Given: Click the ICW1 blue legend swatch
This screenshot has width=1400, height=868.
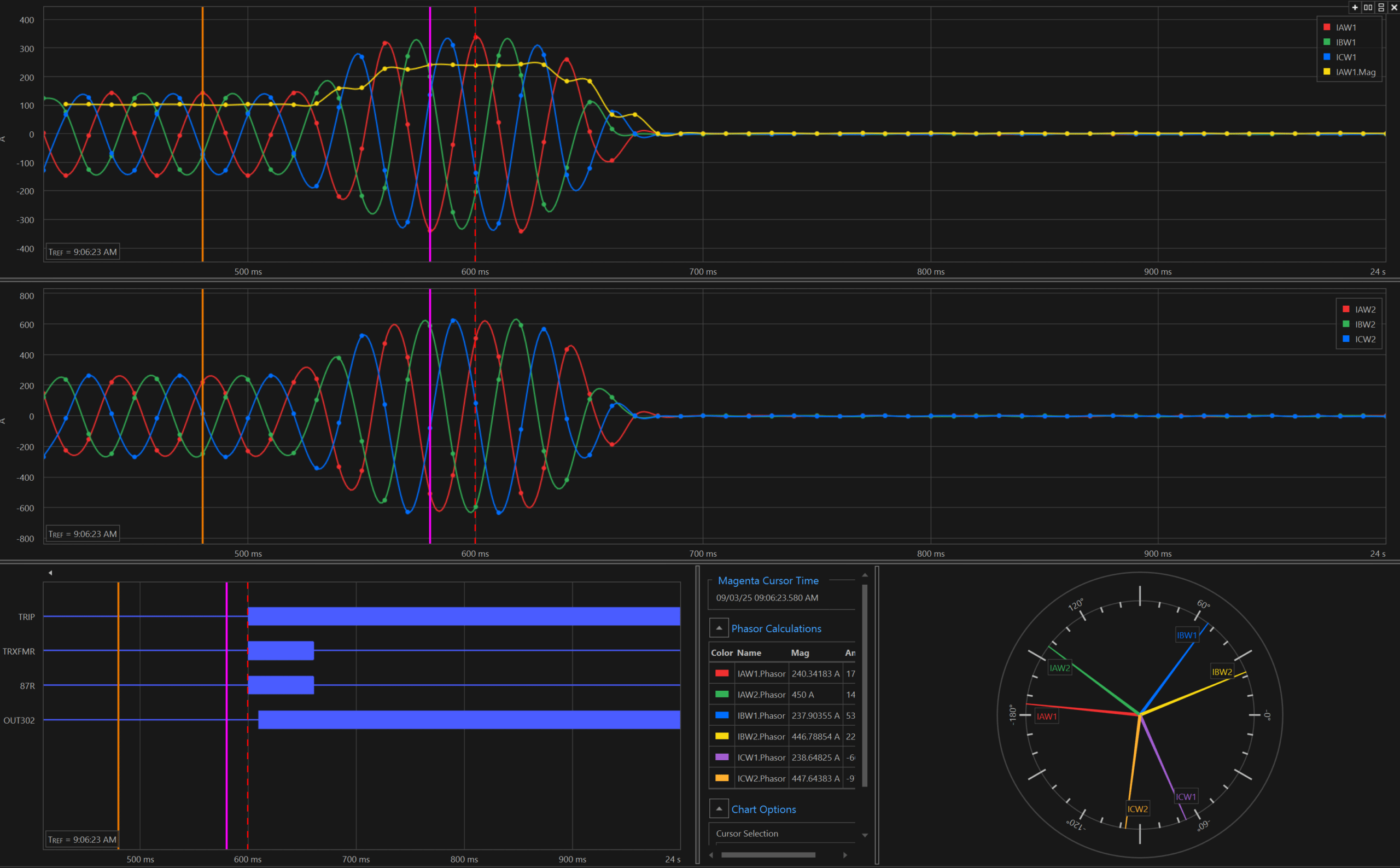Looking at the screenshot, I should tap(1327, 57).
